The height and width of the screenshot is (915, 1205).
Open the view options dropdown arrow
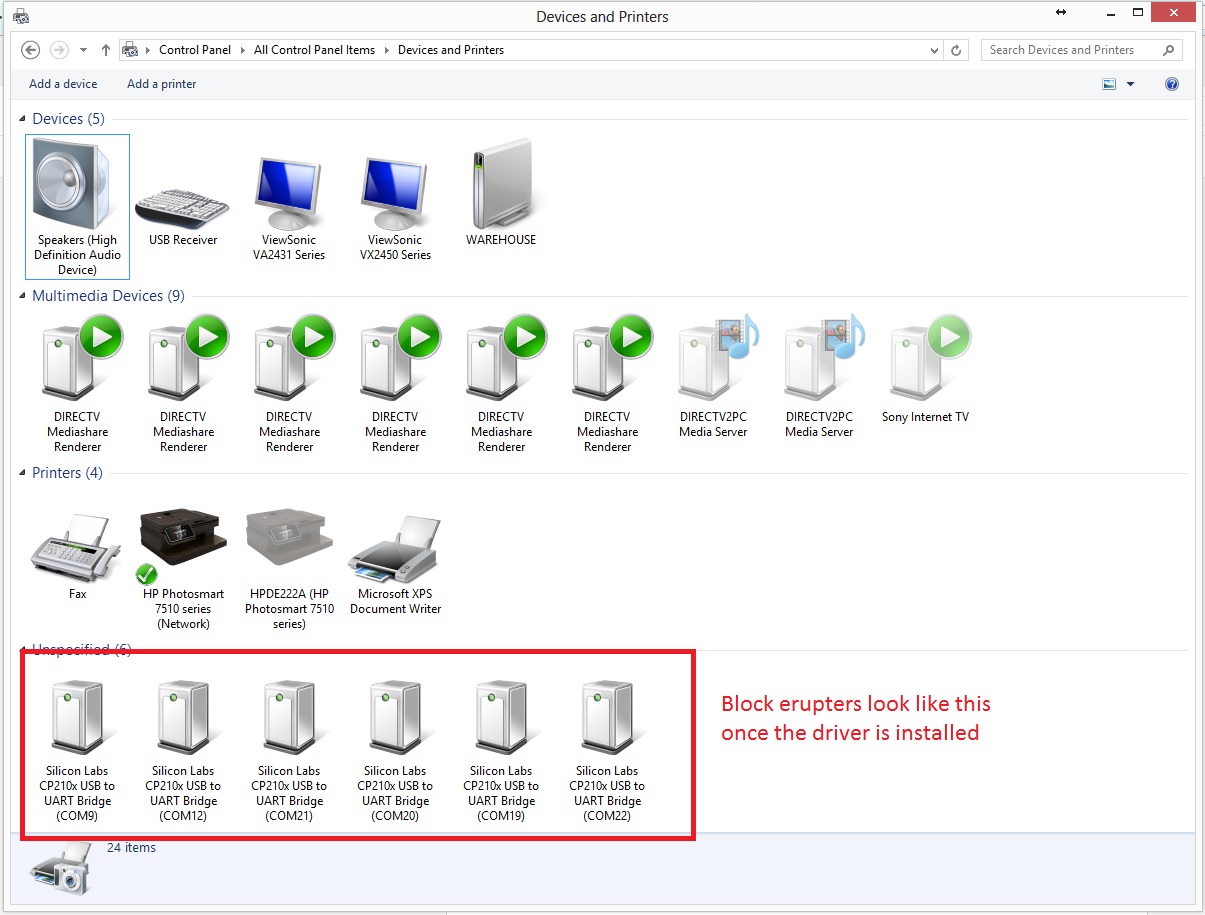click(1131, 84)
